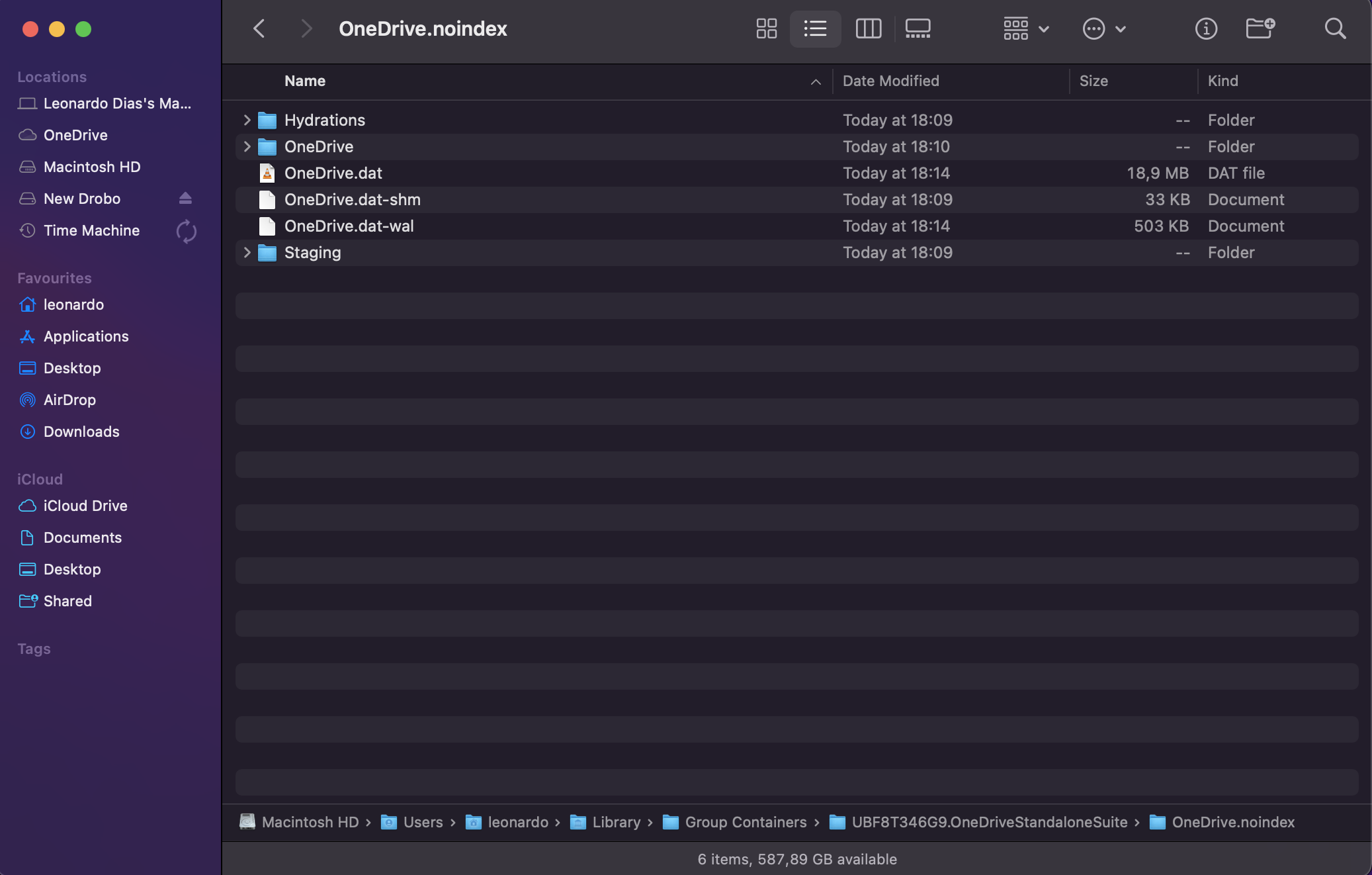The width and height of the screenshot is (1372, 875).
Task: Eject the New Drobo drive
Action: coord(185,199)
